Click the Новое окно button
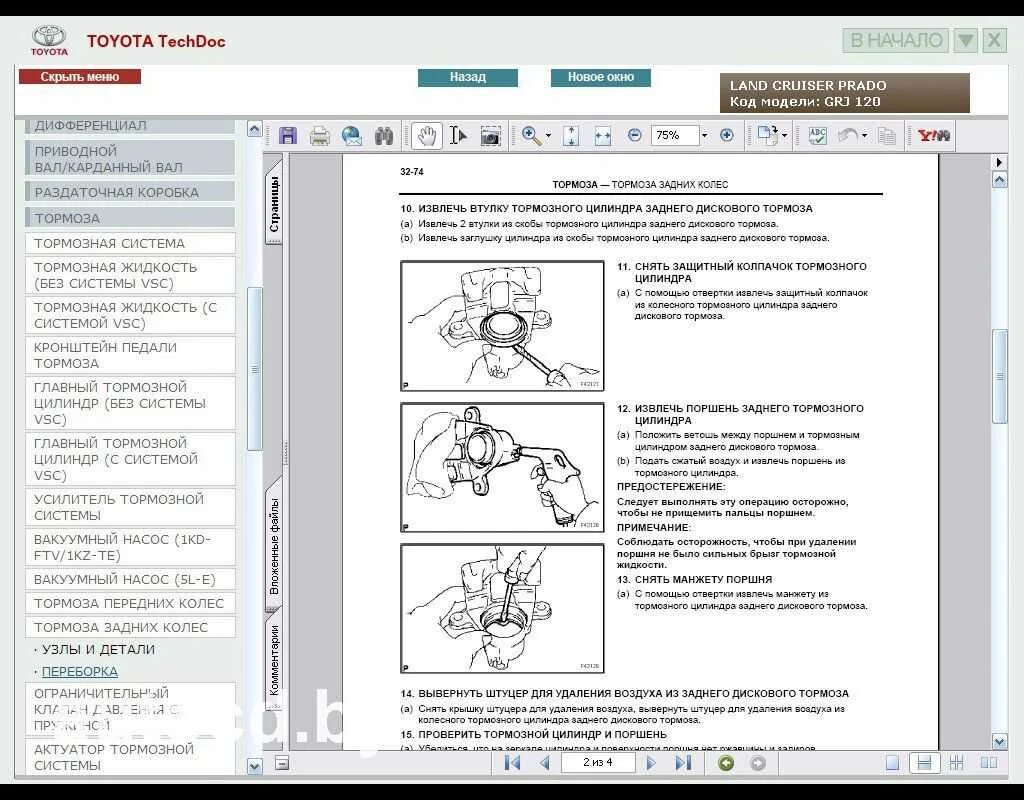Image resolution: width=1024 pixels, height=800 pixels. pyautogui.click(x=601, y=77)
